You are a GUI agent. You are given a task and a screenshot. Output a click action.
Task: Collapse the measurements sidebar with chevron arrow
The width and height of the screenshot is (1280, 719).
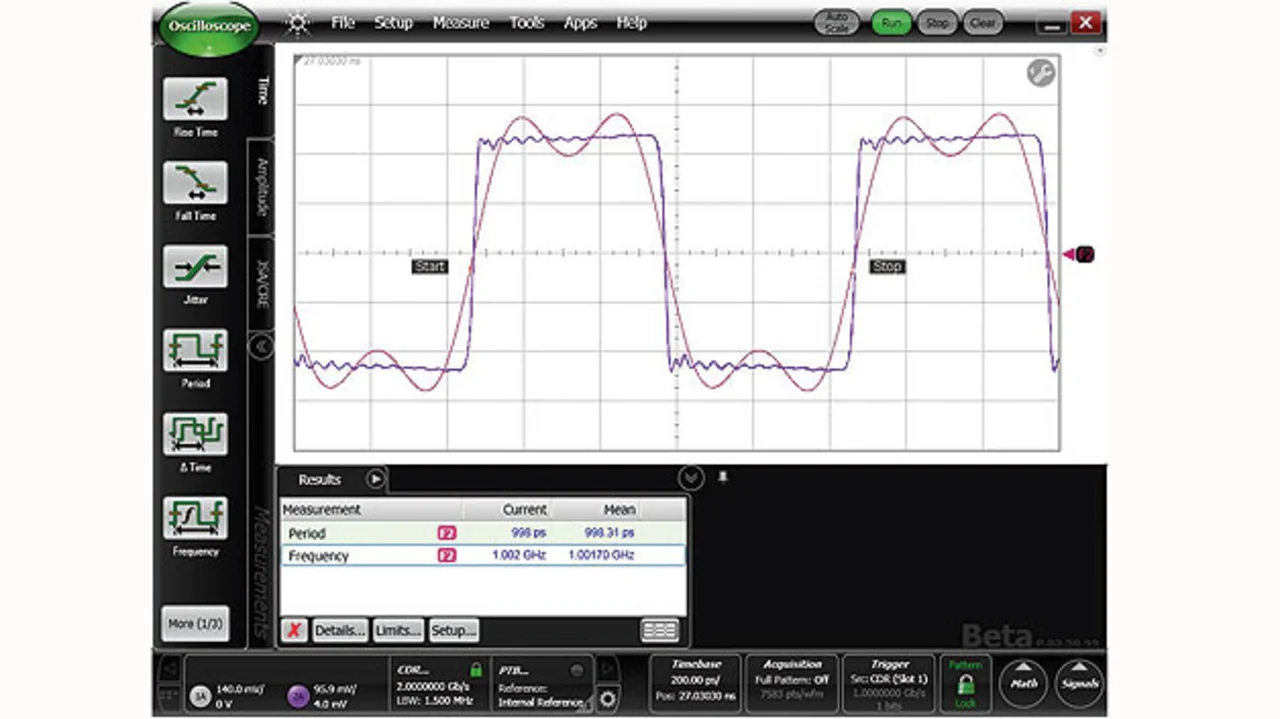point(260,347)
